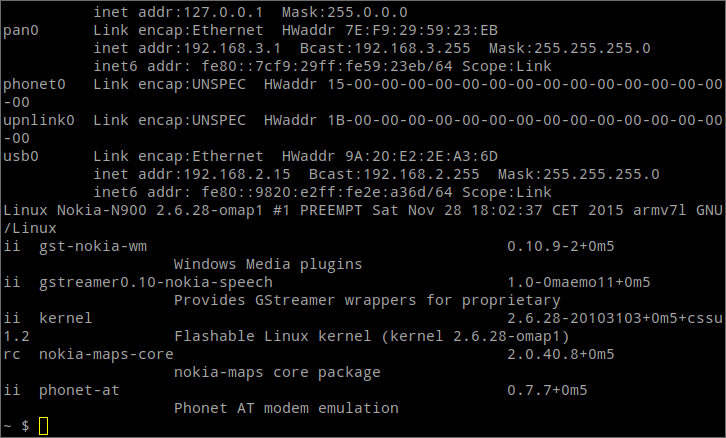The image size is (726, 438).
Task: Click the gstreamer0.10-nokia-speech package name
Action: 156,283
